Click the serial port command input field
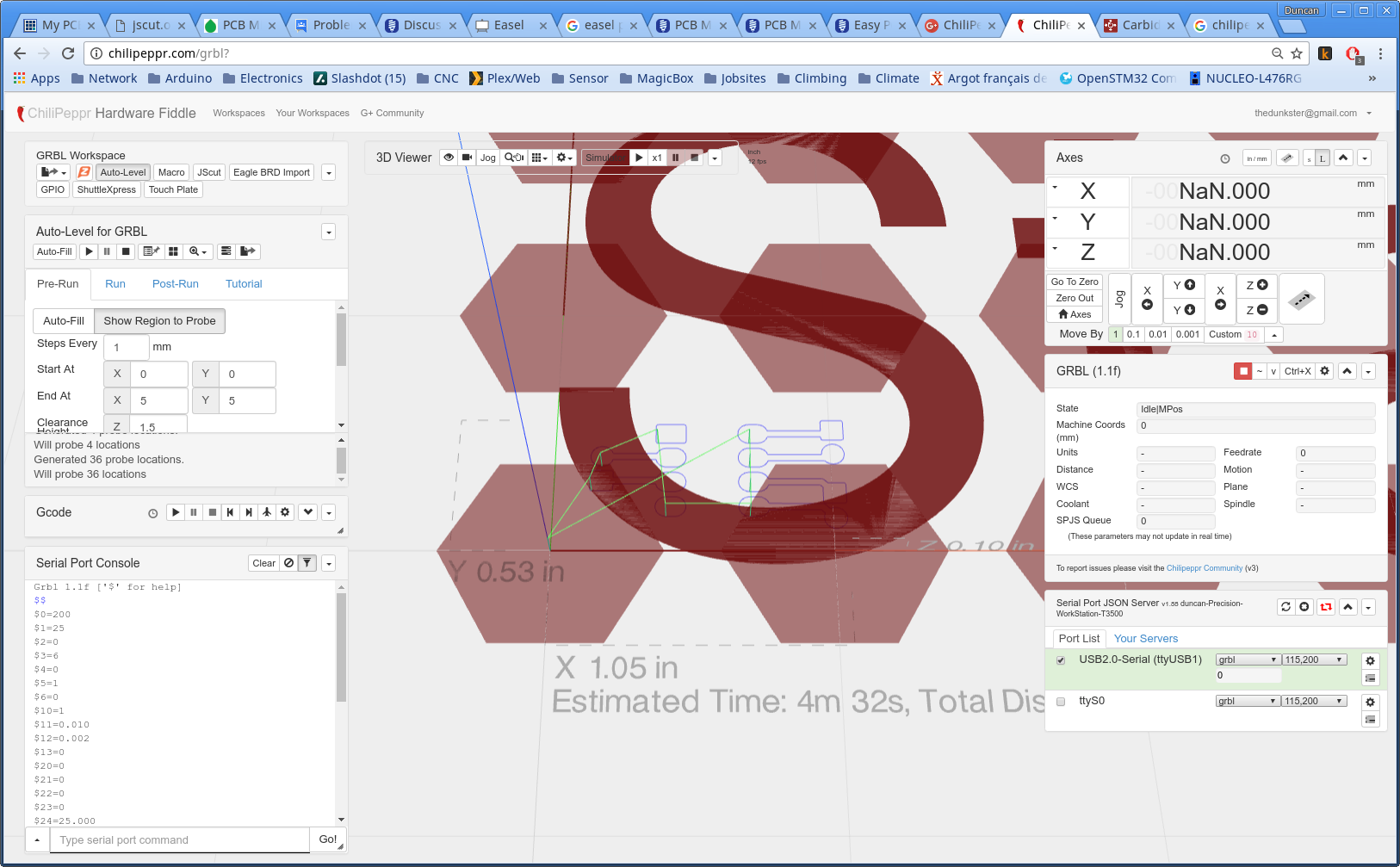Image resolution: width=1400 pixels, height=867 pixels. 180,840
